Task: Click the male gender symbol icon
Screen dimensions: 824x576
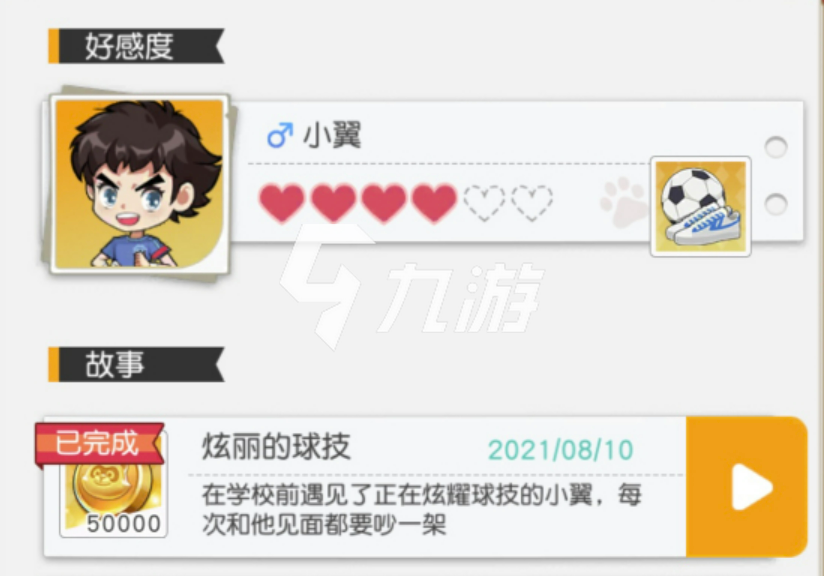Action: (280, 136)
